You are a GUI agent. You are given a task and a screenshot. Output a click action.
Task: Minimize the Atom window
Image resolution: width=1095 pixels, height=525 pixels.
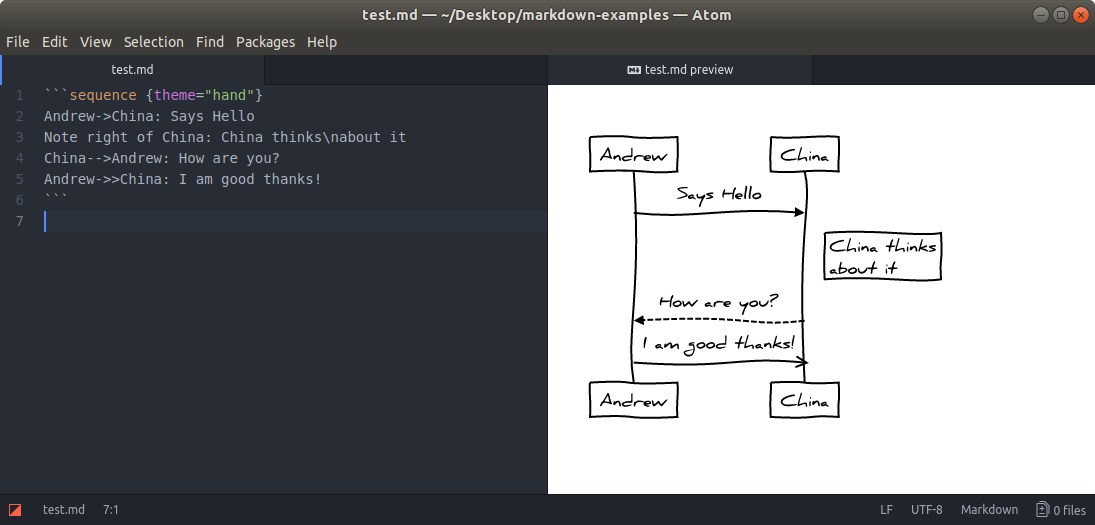click(x=1041, y=15)
